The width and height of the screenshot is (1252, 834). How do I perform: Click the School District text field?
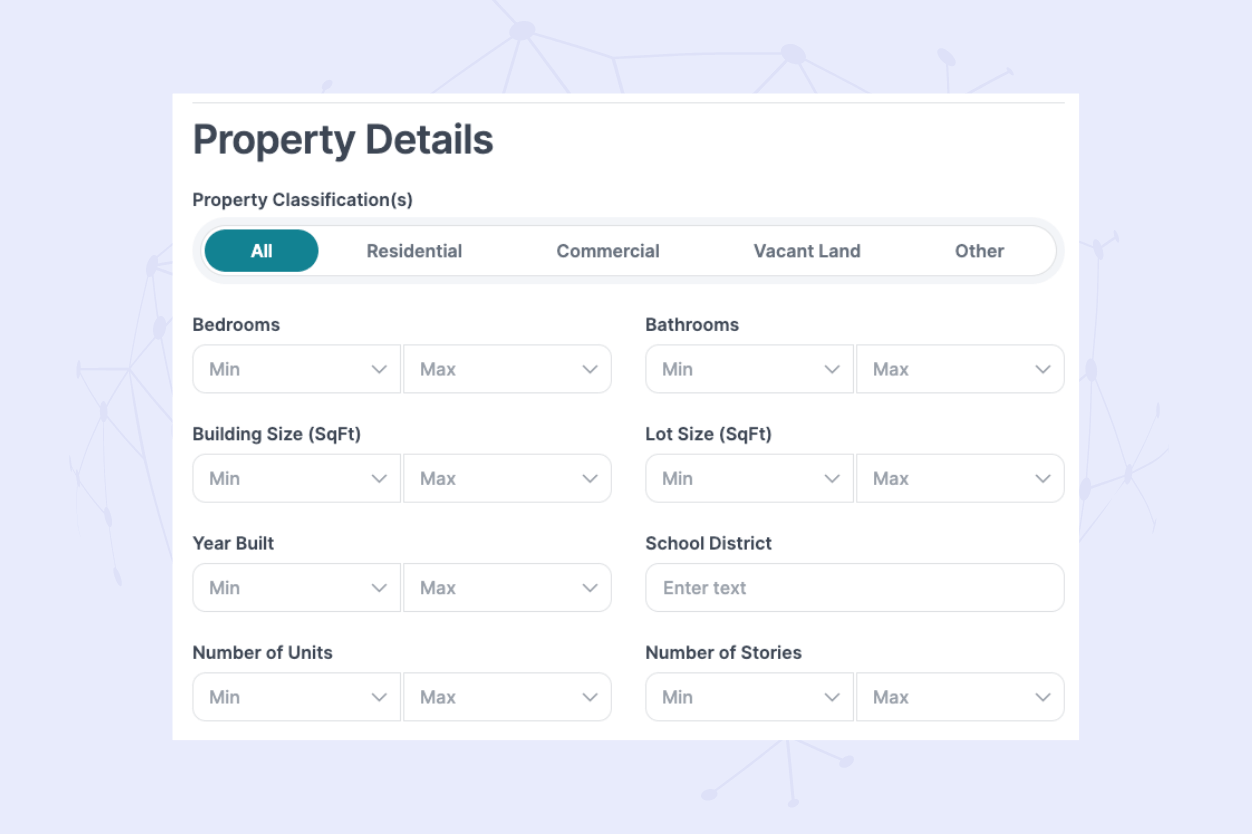click(x=854, y=587)
